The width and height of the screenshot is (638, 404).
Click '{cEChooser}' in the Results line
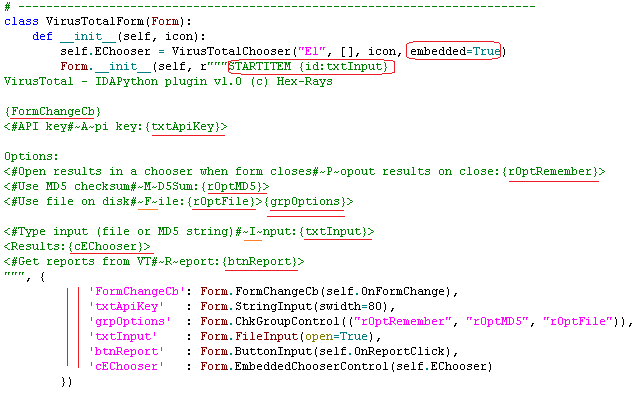click(x=106, y=247)
